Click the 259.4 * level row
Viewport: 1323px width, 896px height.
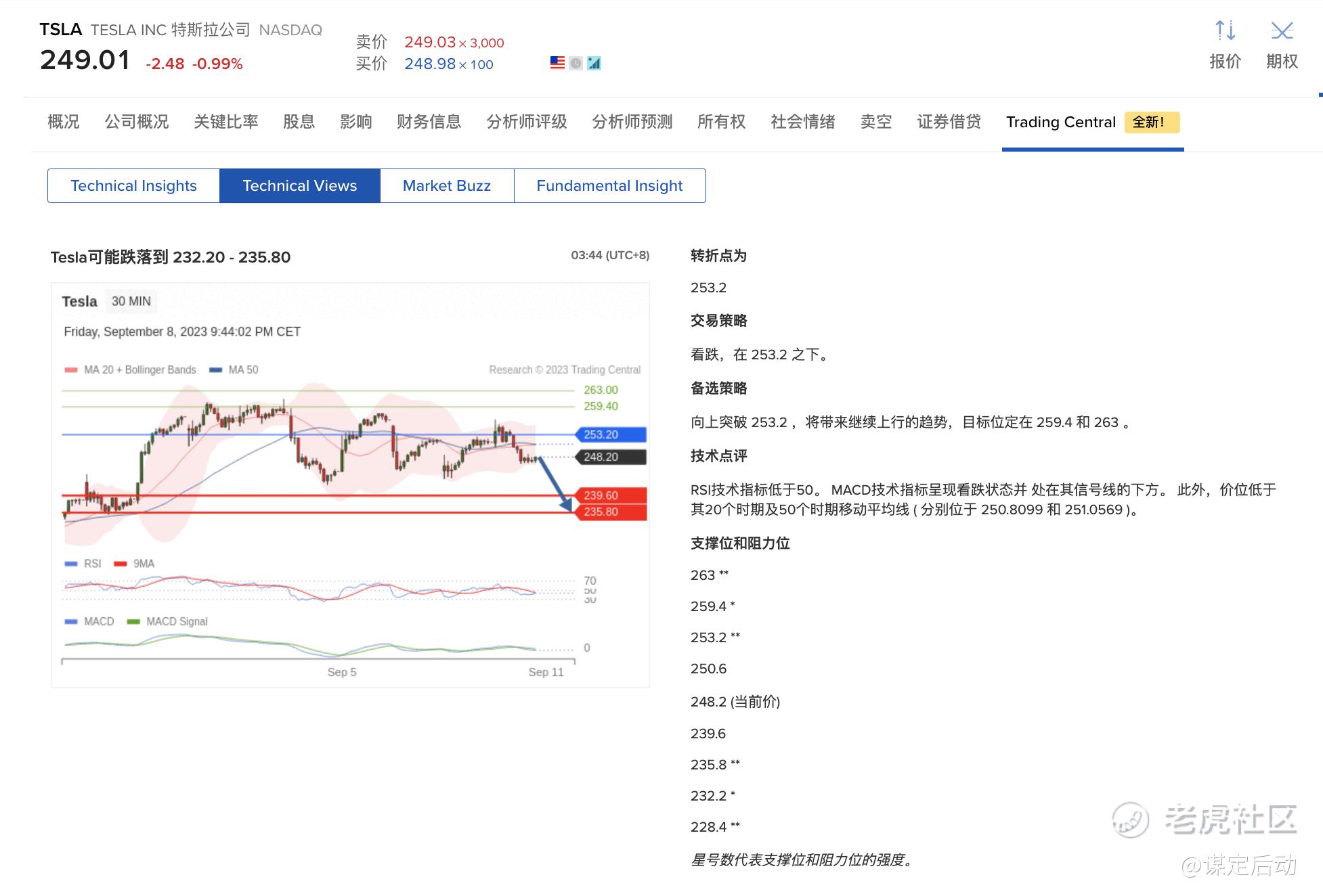(x=713, y=606)
